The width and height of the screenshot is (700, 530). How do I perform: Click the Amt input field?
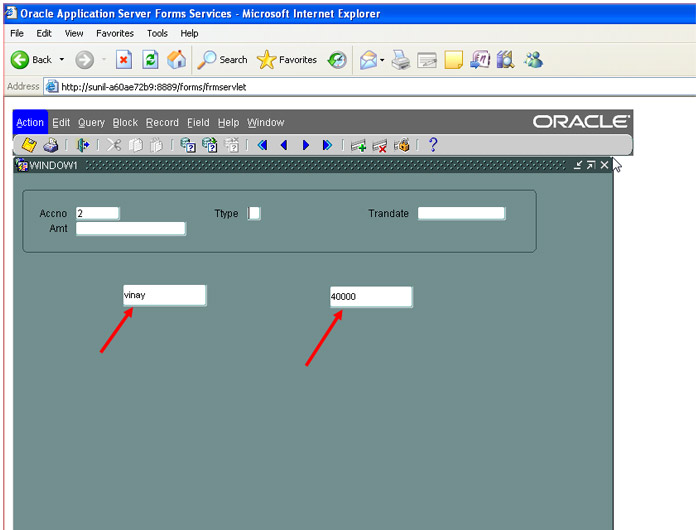coord(131,229)
